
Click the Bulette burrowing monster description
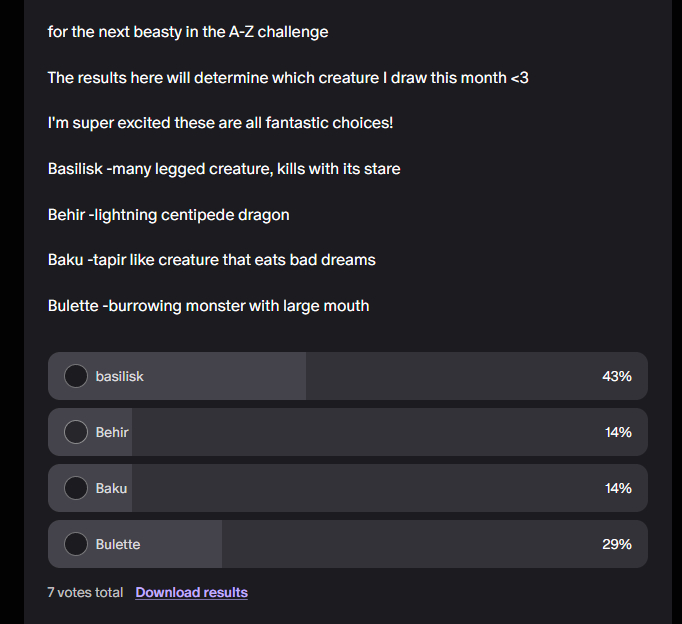(x=208, y=306)
